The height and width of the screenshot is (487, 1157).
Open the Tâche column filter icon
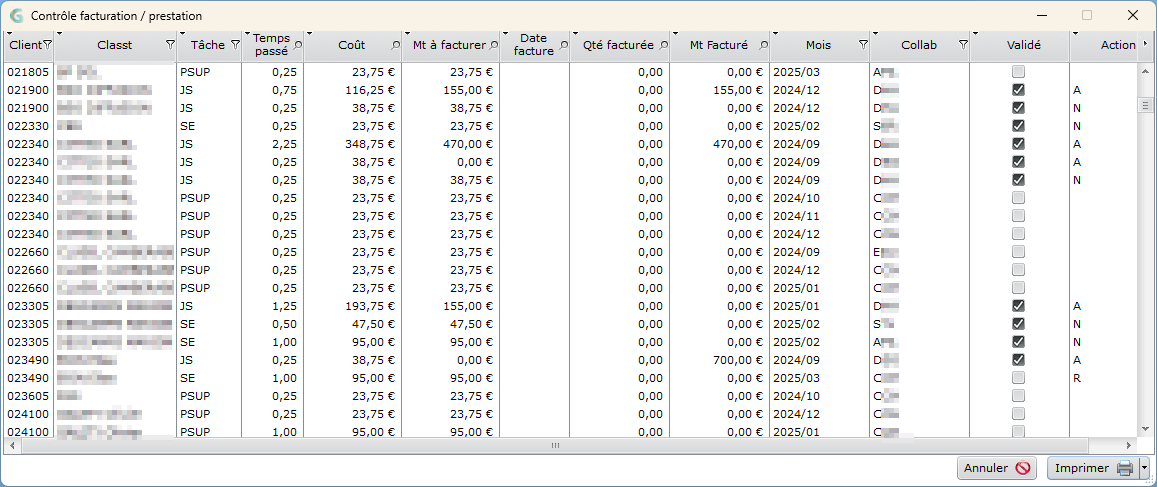(x=235, y=45)
